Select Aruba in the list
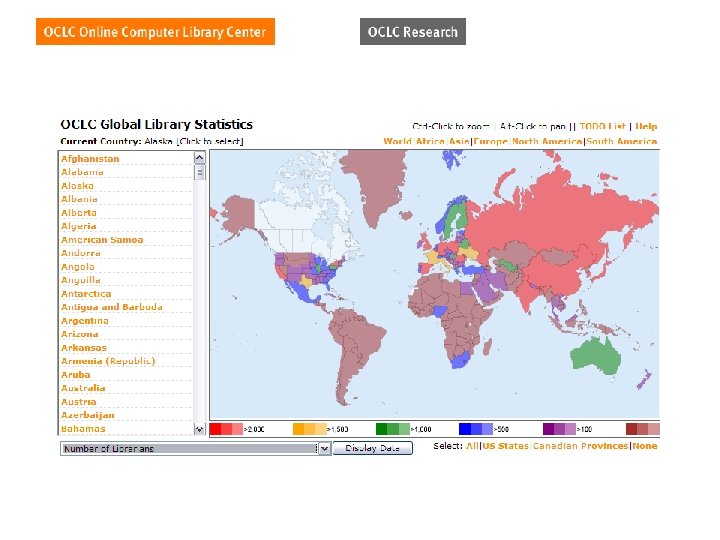This screenshot has height=540, width=720. click(x=75, y=375)
